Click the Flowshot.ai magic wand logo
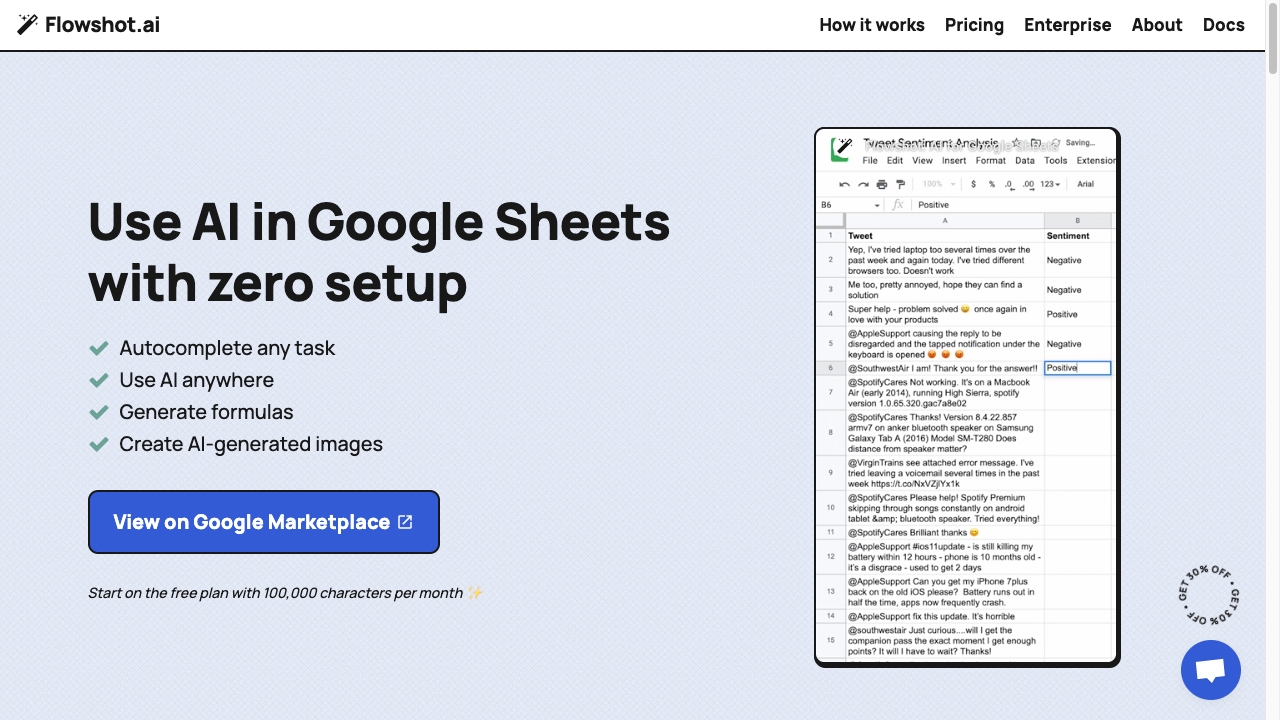Viewport: 1280px width, 720px height. 28,25
